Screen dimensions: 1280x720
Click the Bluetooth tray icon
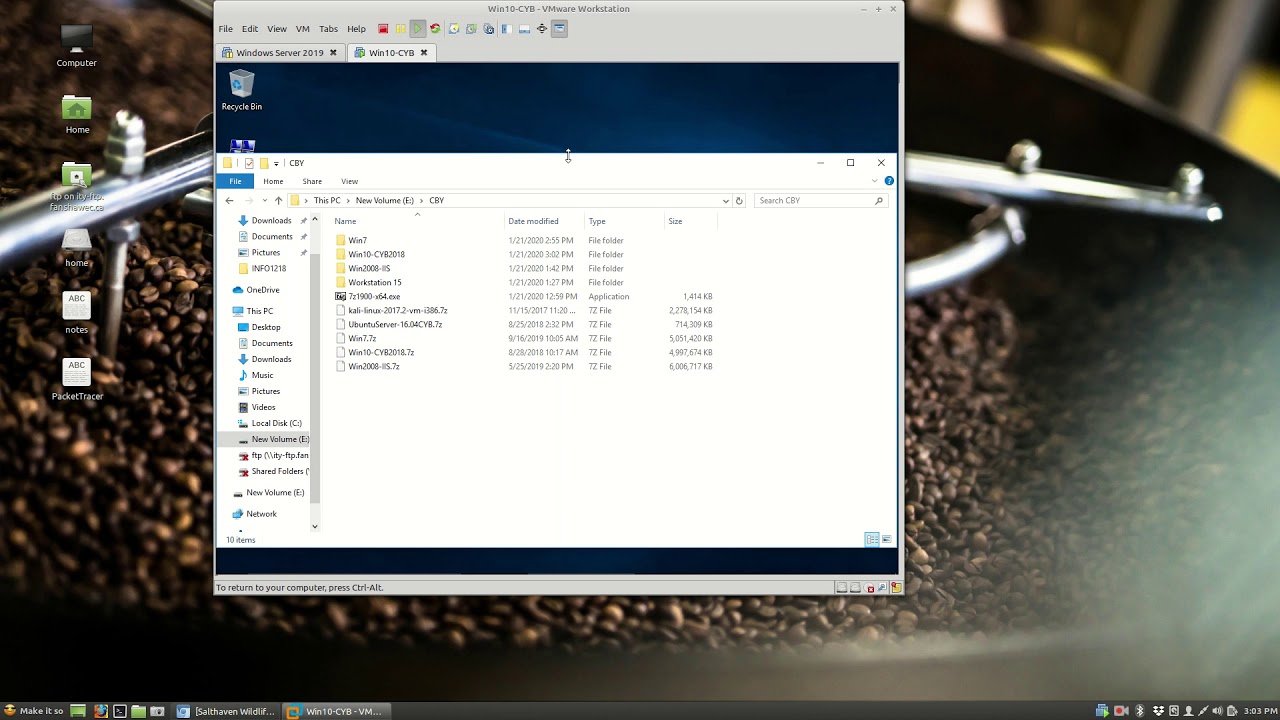tap(1139, 711)
